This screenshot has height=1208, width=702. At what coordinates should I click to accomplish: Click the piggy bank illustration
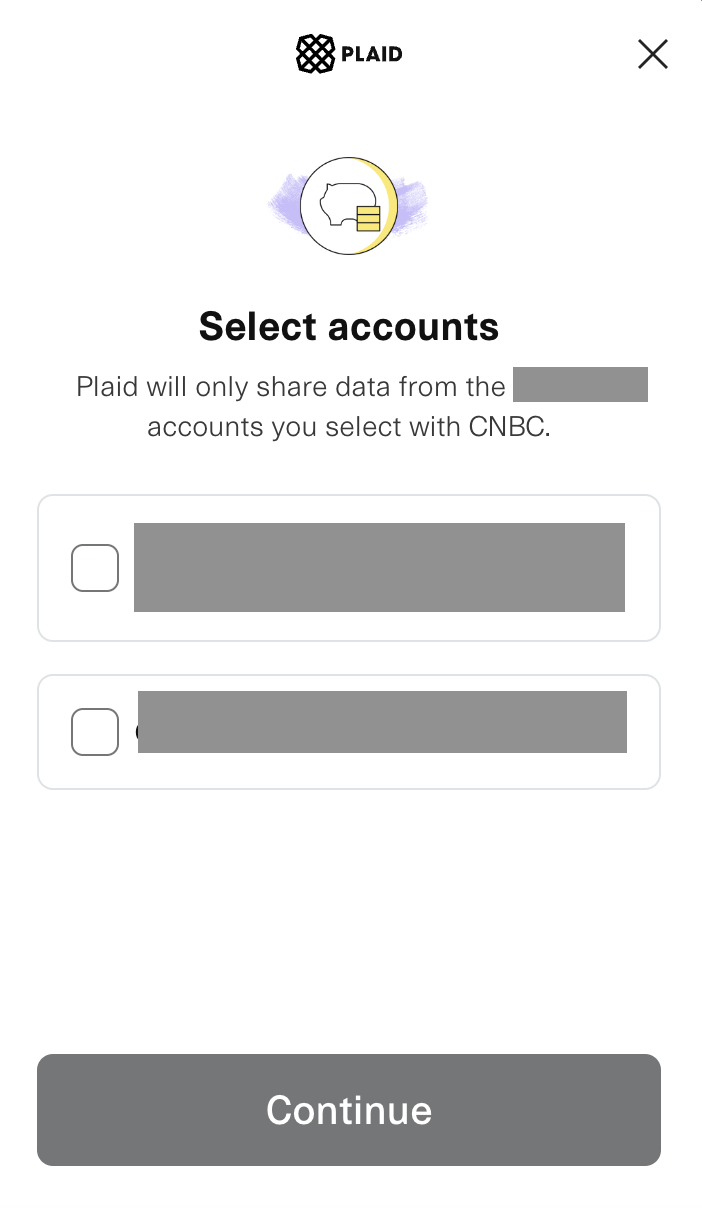[x=338, y=204]
